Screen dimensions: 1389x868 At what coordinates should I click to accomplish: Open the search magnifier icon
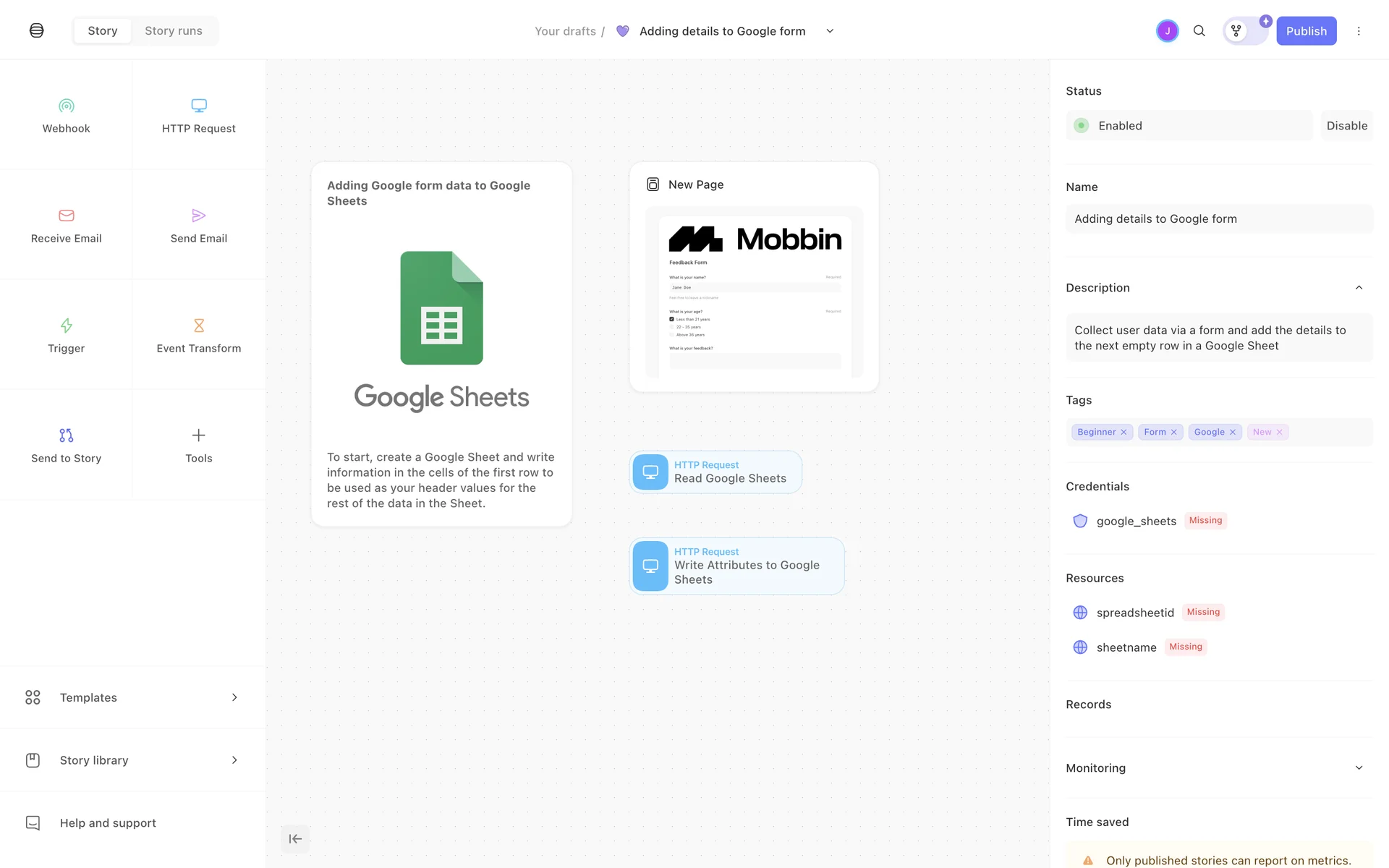[1199, 31]
